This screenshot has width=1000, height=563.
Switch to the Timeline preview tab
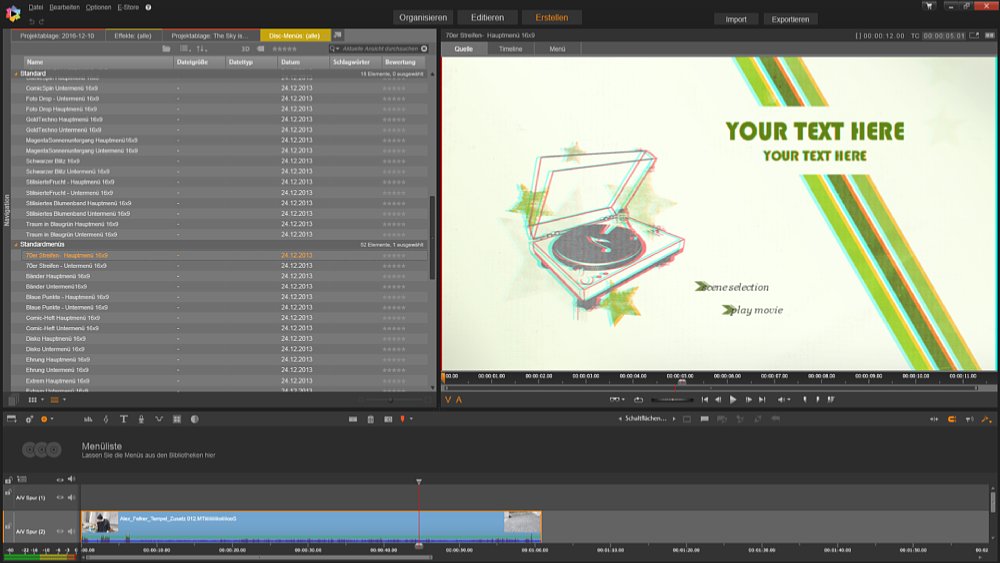pyautogui.click(x=510, y=48)
